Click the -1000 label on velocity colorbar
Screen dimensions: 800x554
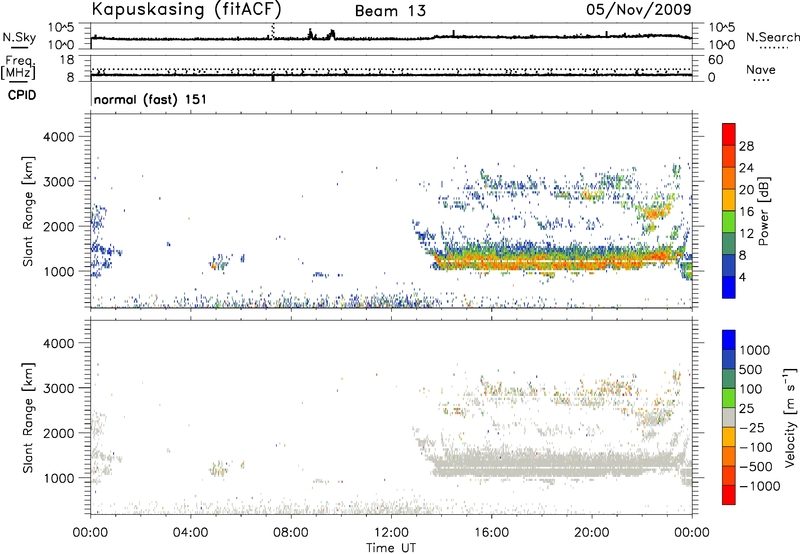[x=760, y=486]
